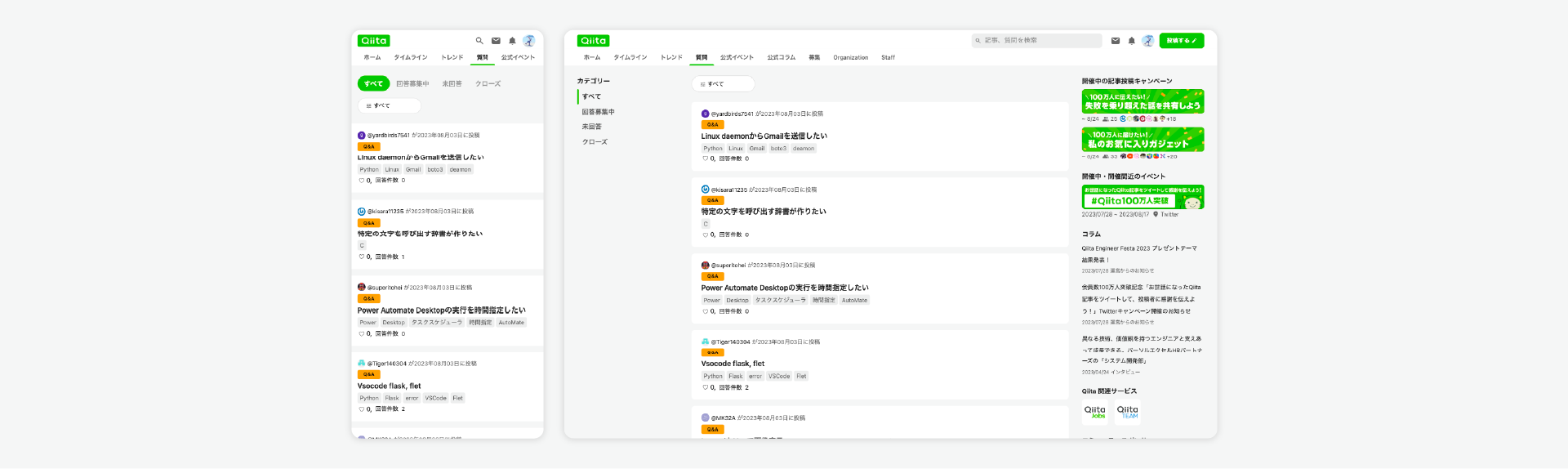This screenshot has width=1568, height=469.
Task: Open the すべて filter dropdown in mobile view
Action: (x=390, y=105)
